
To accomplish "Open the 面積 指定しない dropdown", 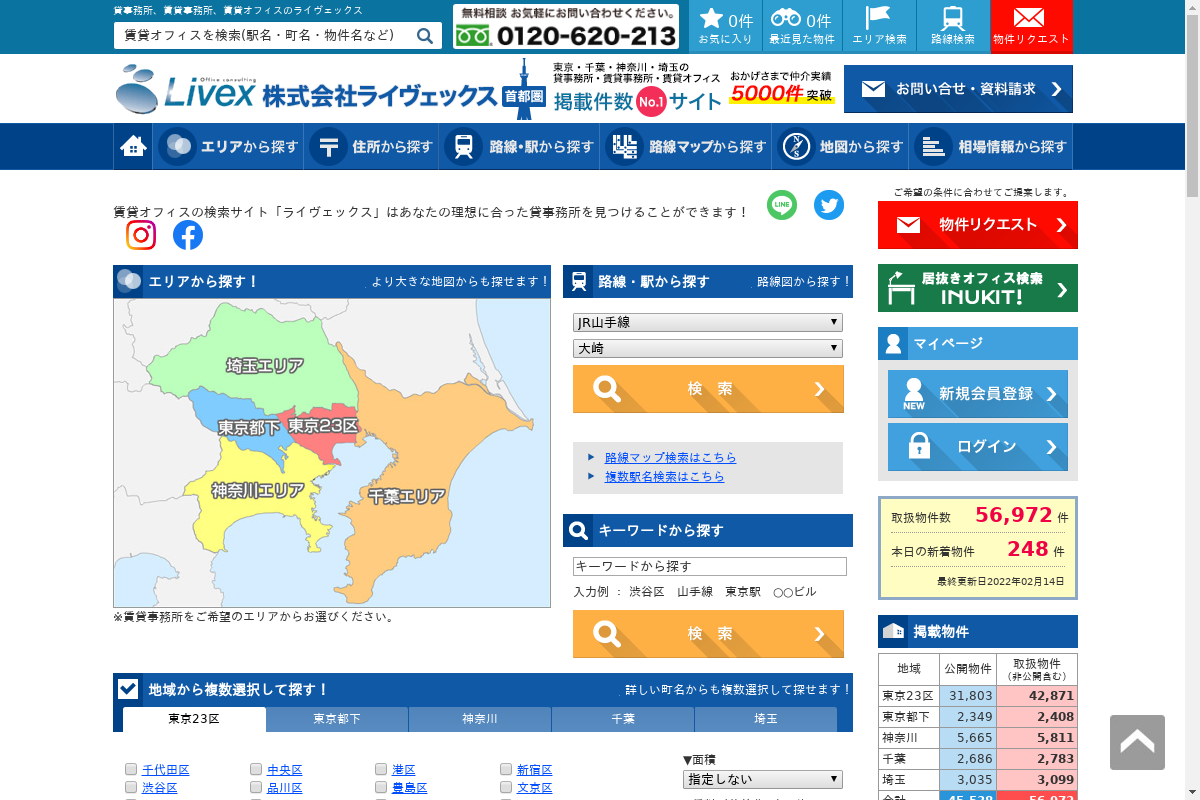I will (x=763, y=779).
